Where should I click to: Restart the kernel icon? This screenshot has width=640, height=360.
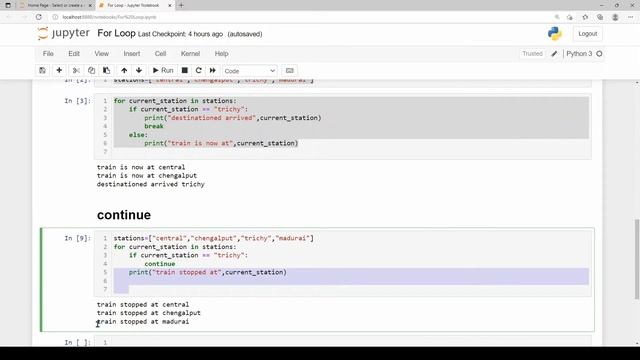coord(199,71)
